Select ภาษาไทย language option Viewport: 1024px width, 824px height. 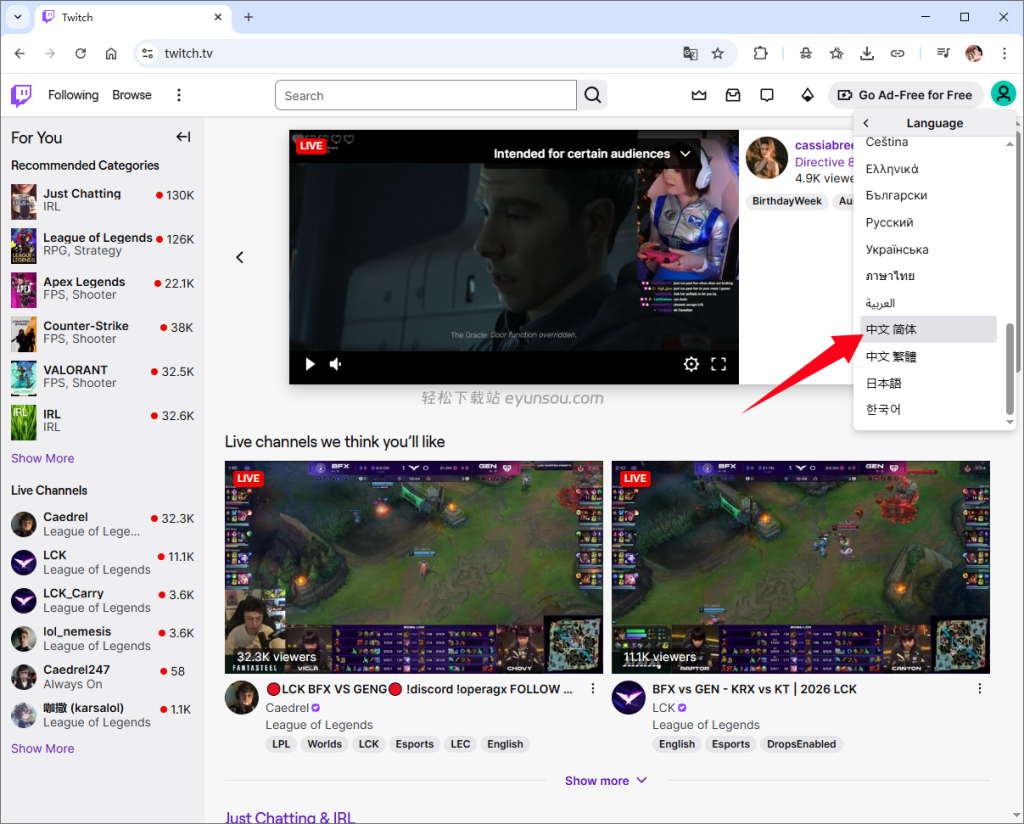pos(928,276)
